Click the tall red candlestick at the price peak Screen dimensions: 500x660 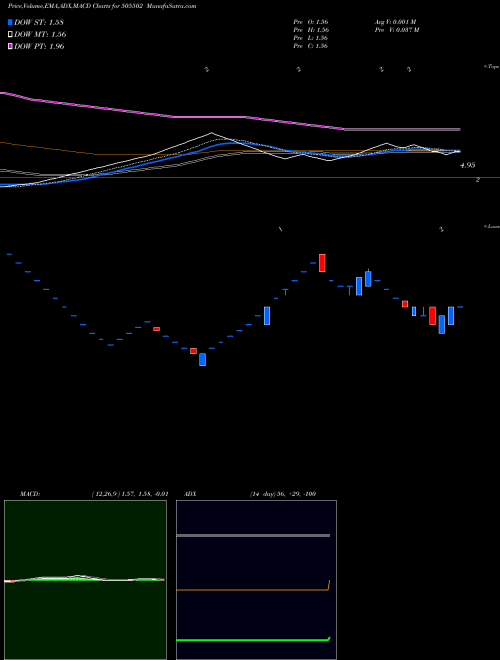coord(322,263)
